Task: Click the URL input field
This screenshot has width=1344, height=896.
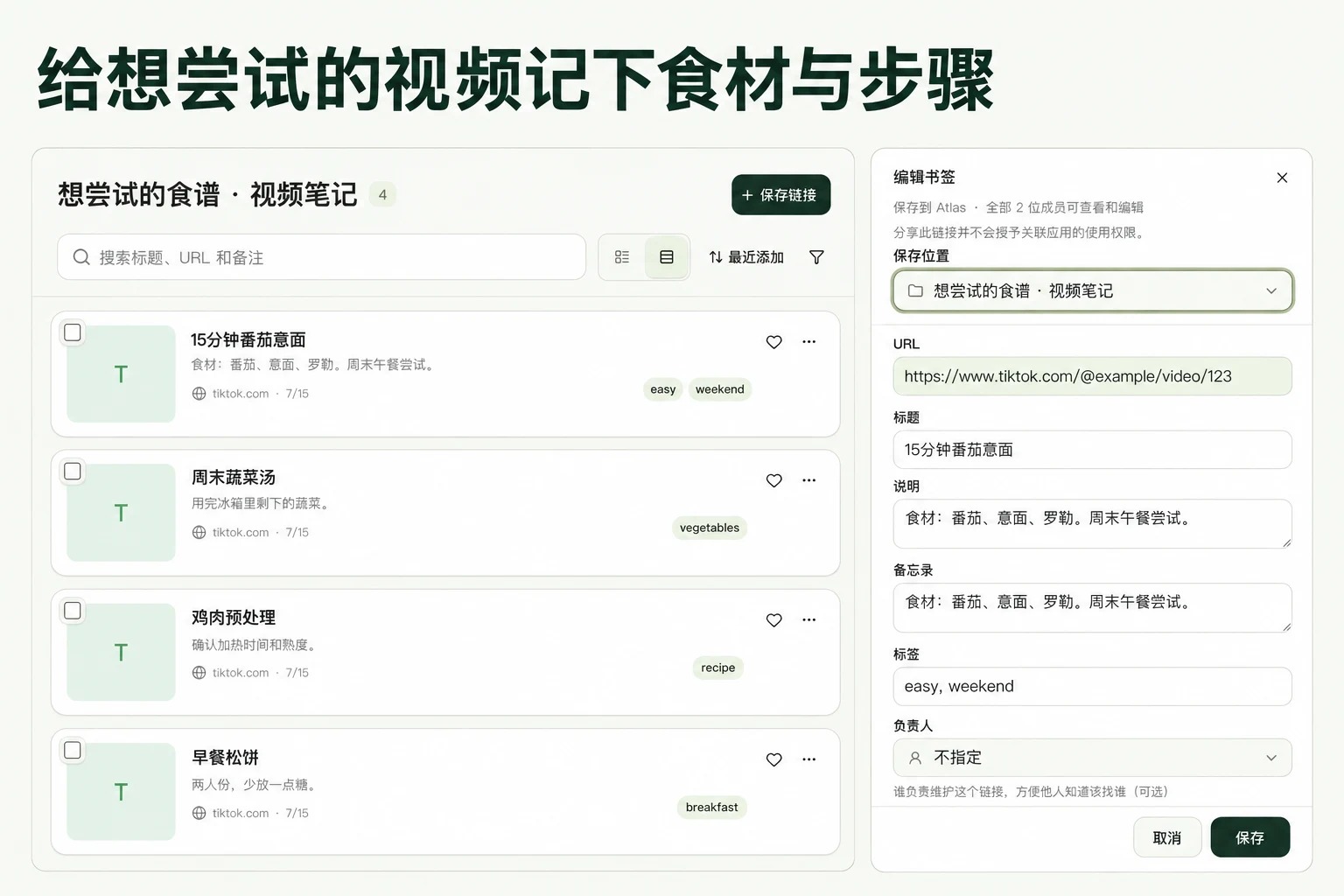Action: click(1092, 376)
